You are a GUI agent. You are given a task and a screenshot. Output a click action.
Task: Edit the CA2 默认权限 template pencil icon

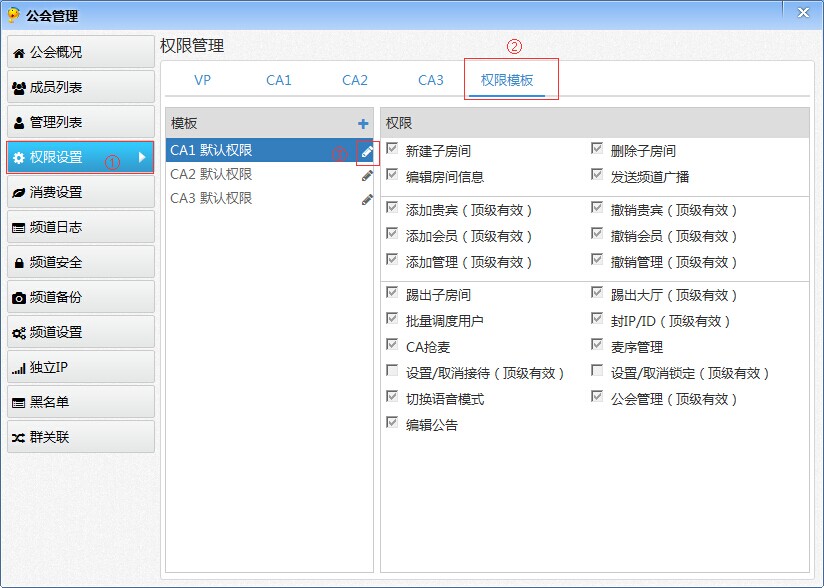click(x=367, y=176)
